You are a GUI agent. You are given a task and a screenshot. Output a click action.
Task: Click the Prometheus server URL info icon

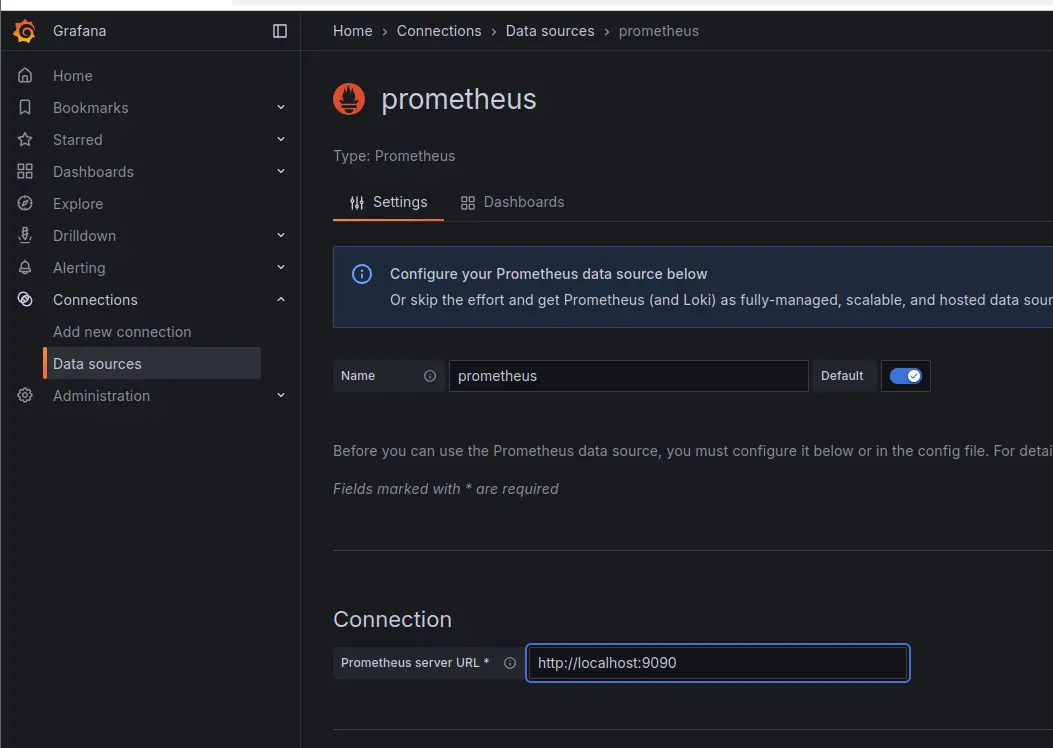click(510, 663)
